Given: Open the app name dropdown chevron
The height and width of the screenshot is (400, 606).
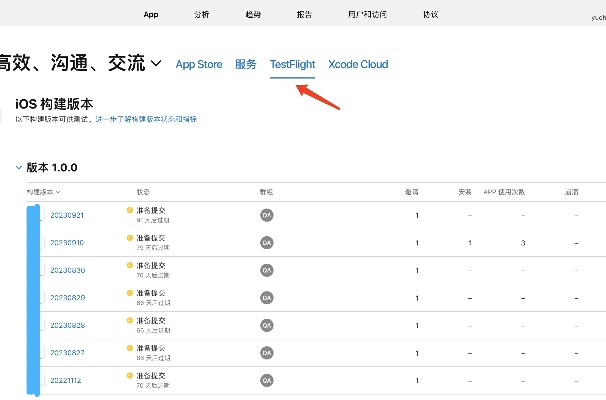Looking at the screenshot, I should [157, 65].
